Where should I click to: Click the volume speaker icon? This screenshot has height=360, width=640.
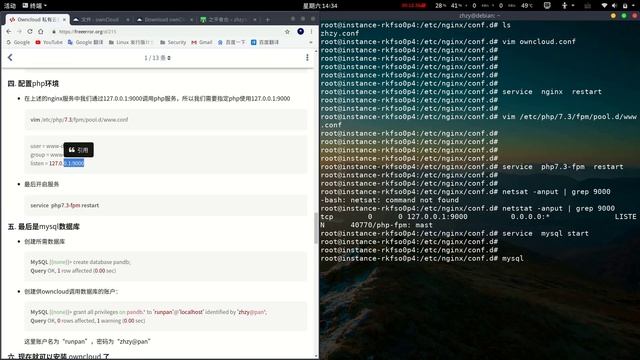coord(615,6)
